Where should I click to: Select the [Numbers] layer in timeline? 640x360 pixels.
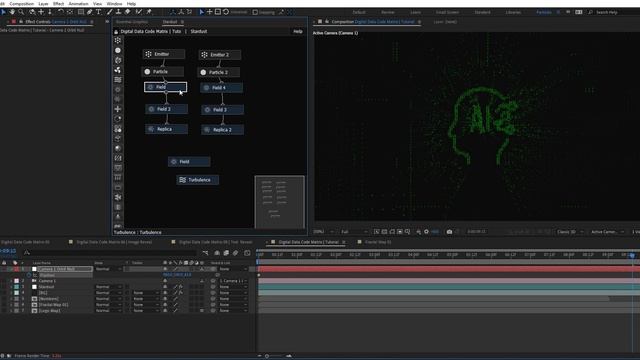(x=49, y=299)
